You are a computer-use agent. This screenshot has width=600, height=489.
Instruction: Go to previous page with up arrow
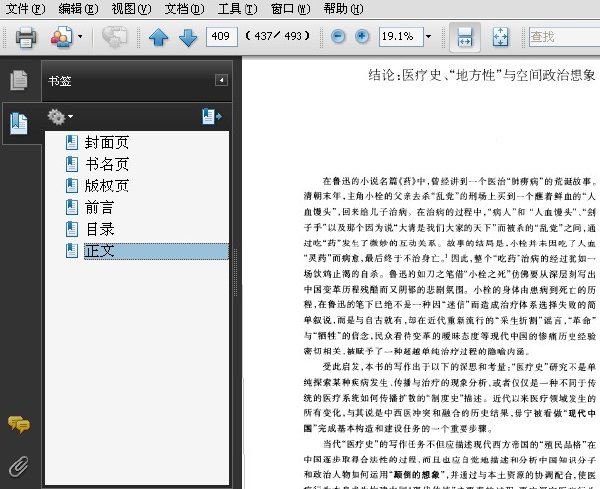pos(158,37)
